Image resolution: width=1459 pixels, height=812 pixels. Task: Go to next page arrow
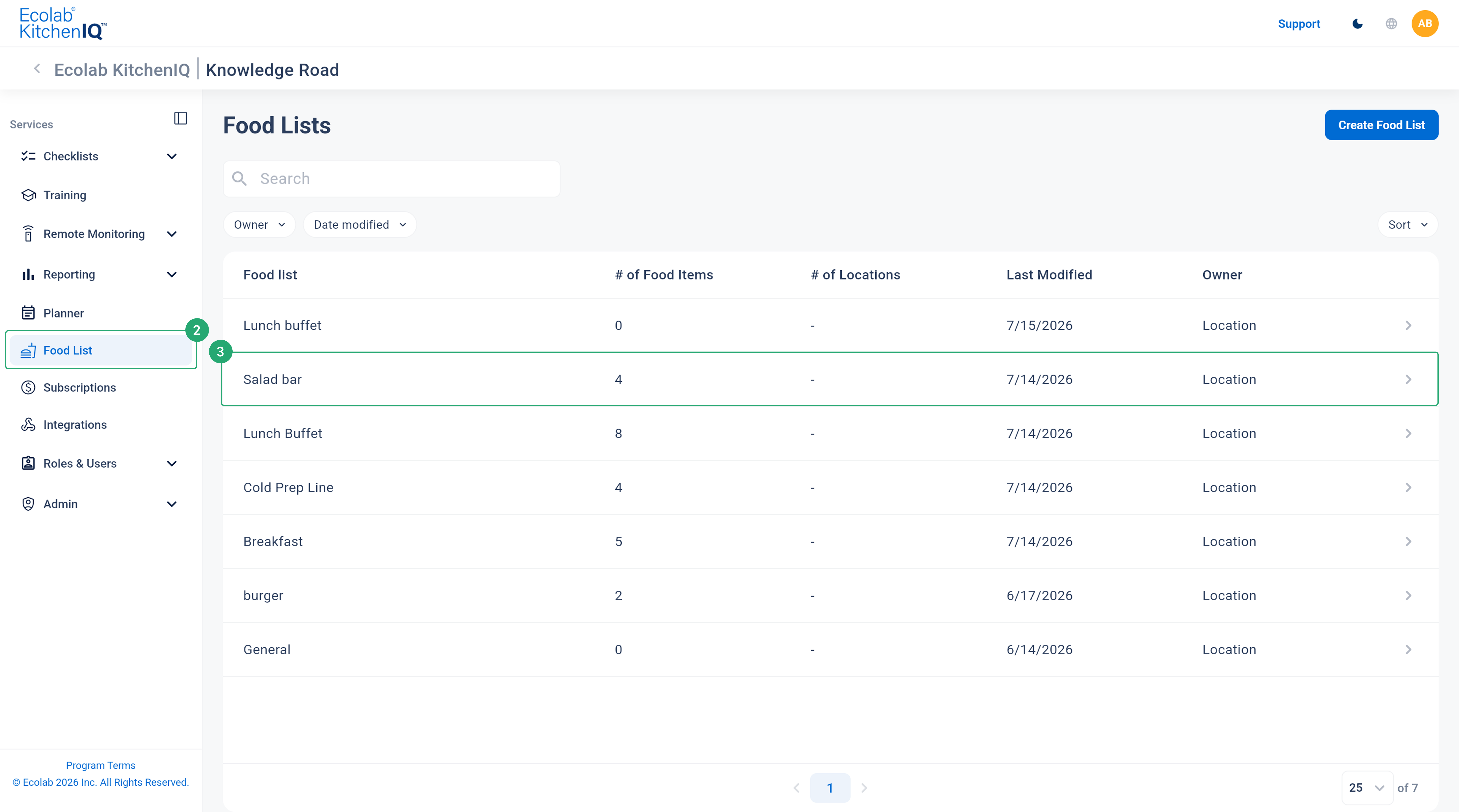tap(864, 788)
